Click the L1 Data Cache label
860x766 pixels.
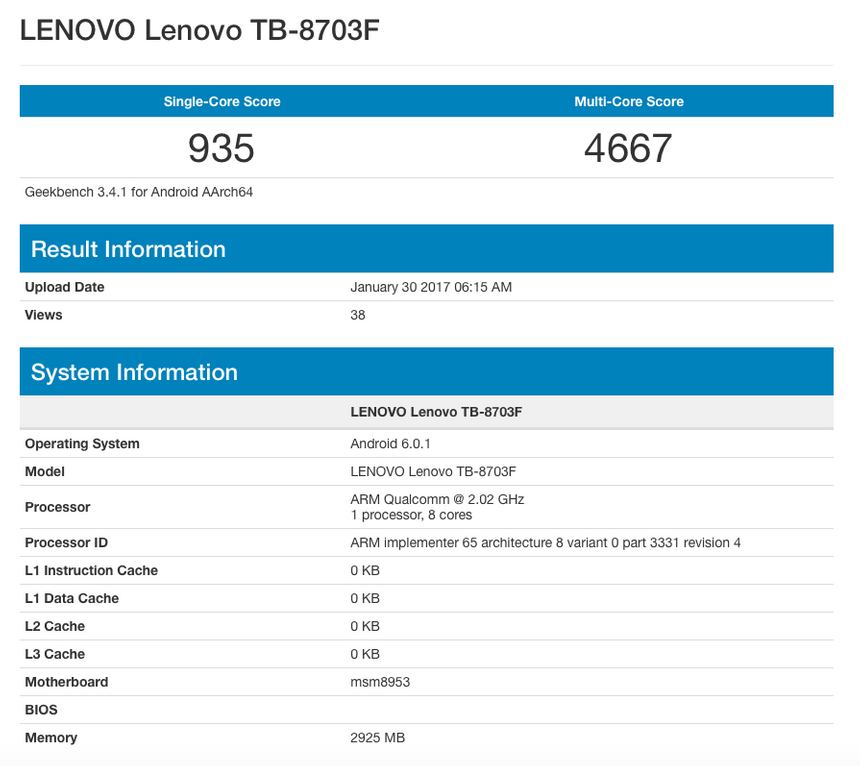tap(72, 598)
